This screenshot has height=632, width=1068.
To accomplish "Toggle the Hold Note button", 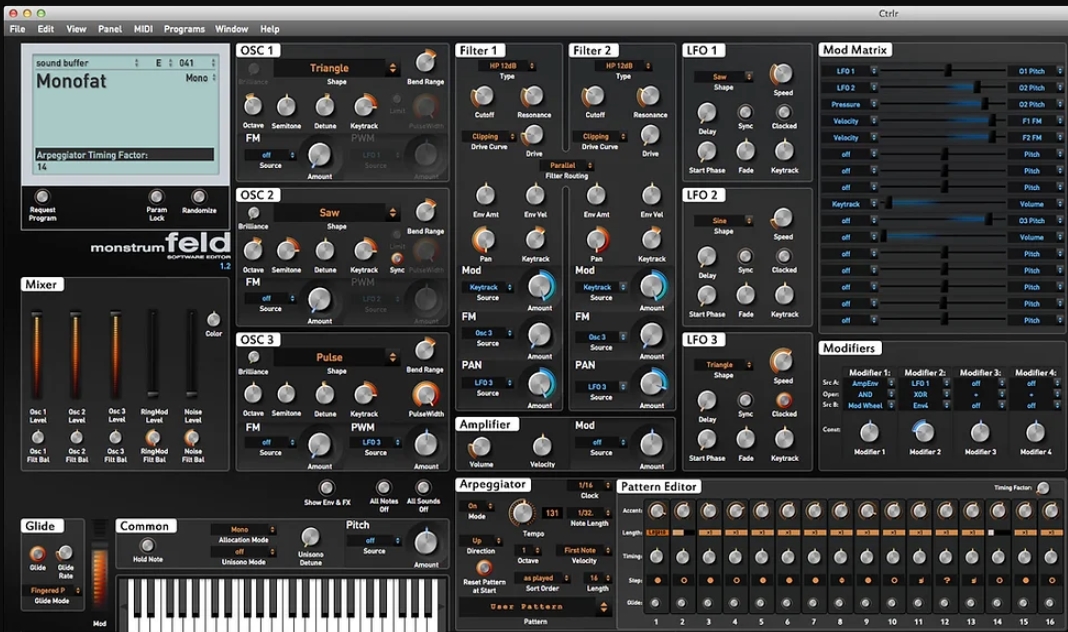I will [147, 545].
